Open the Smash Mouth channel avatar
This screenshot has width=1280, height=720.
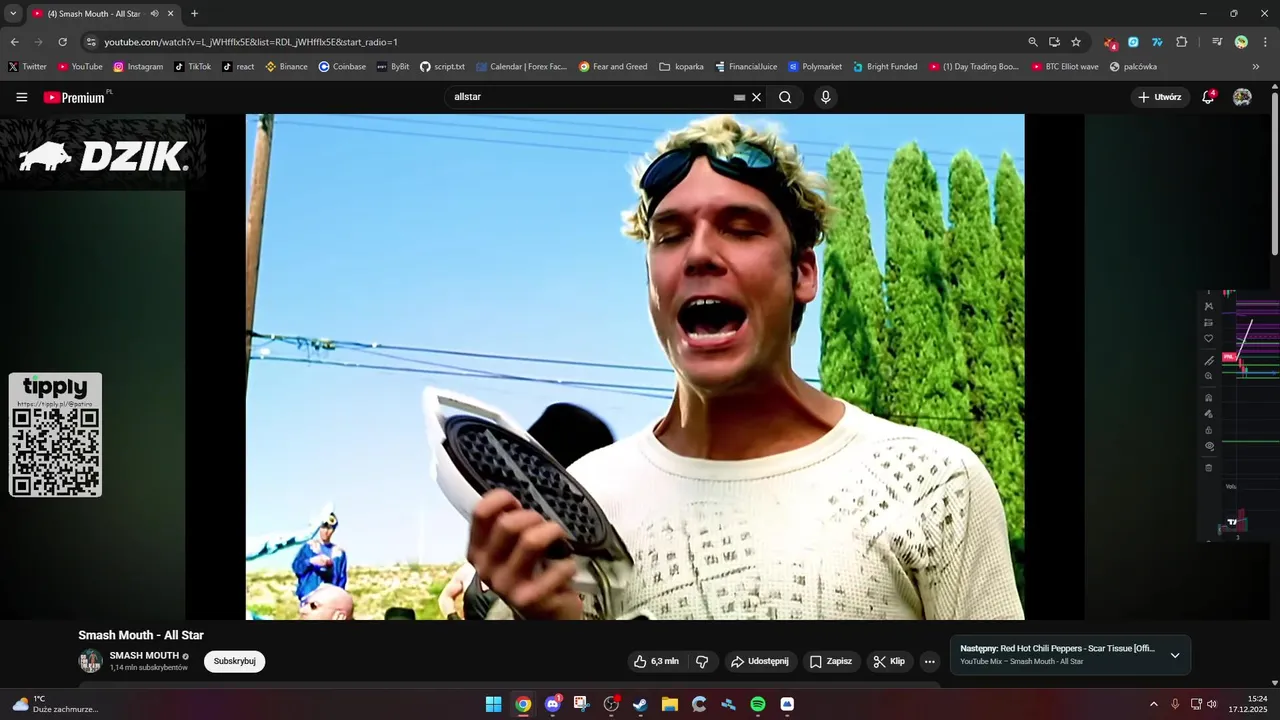coord(91,661)
